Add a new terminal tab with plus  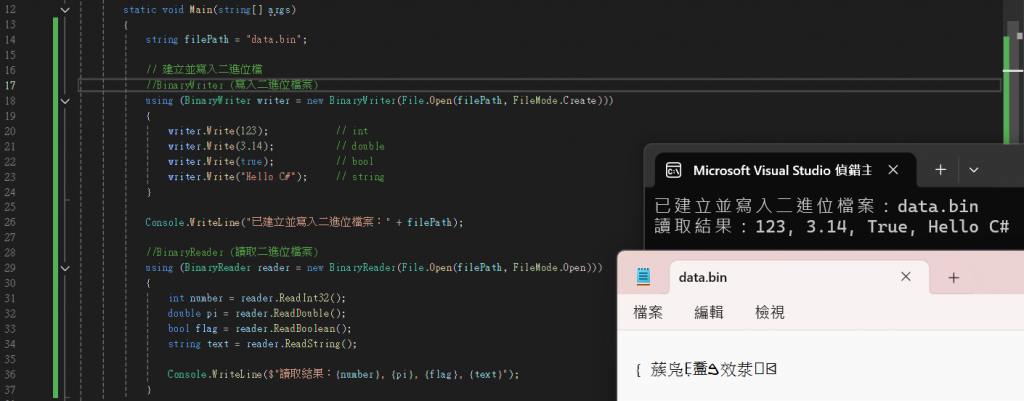[940, 170]
